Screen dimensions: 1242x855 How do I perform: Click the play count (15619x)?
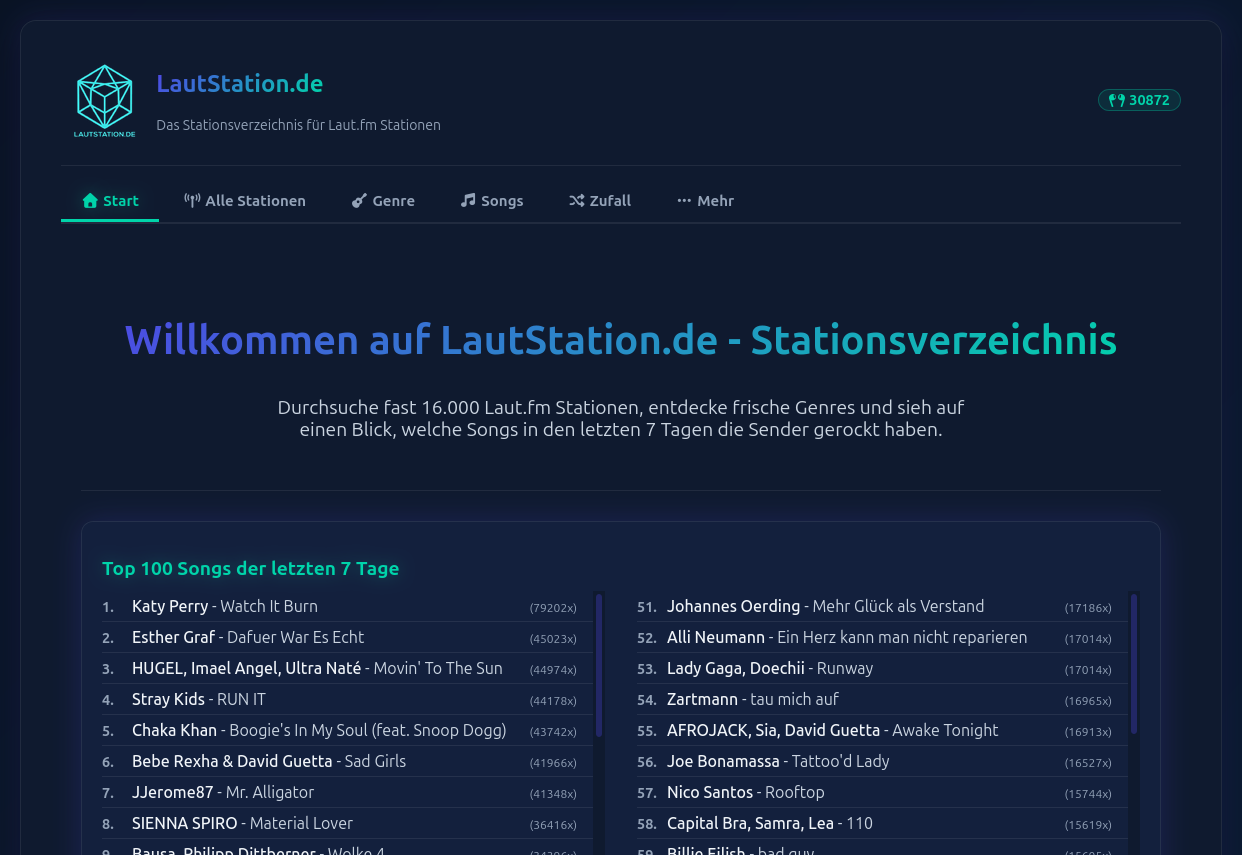(x=1088, y=825)
